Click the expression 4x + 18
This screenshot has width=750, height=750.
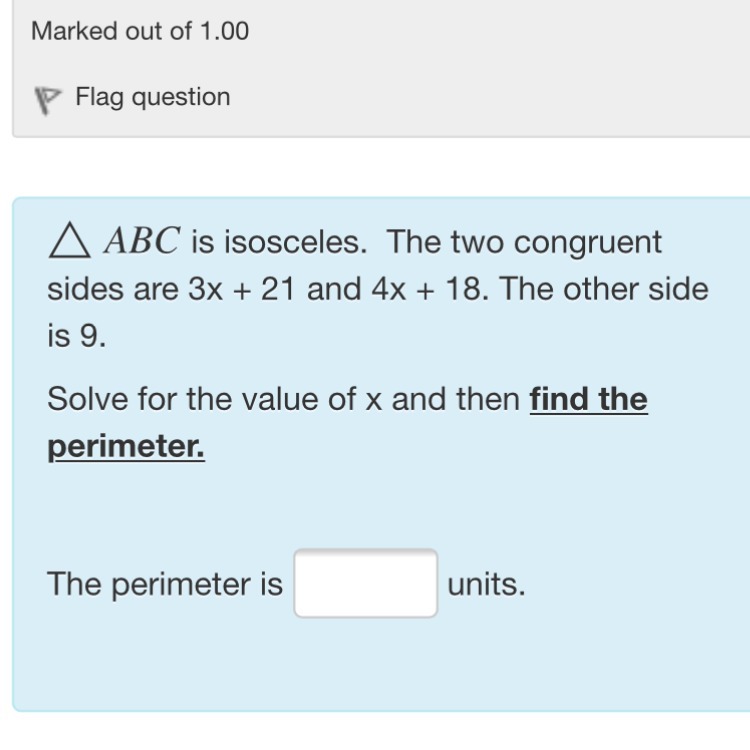tap(428, 290)
